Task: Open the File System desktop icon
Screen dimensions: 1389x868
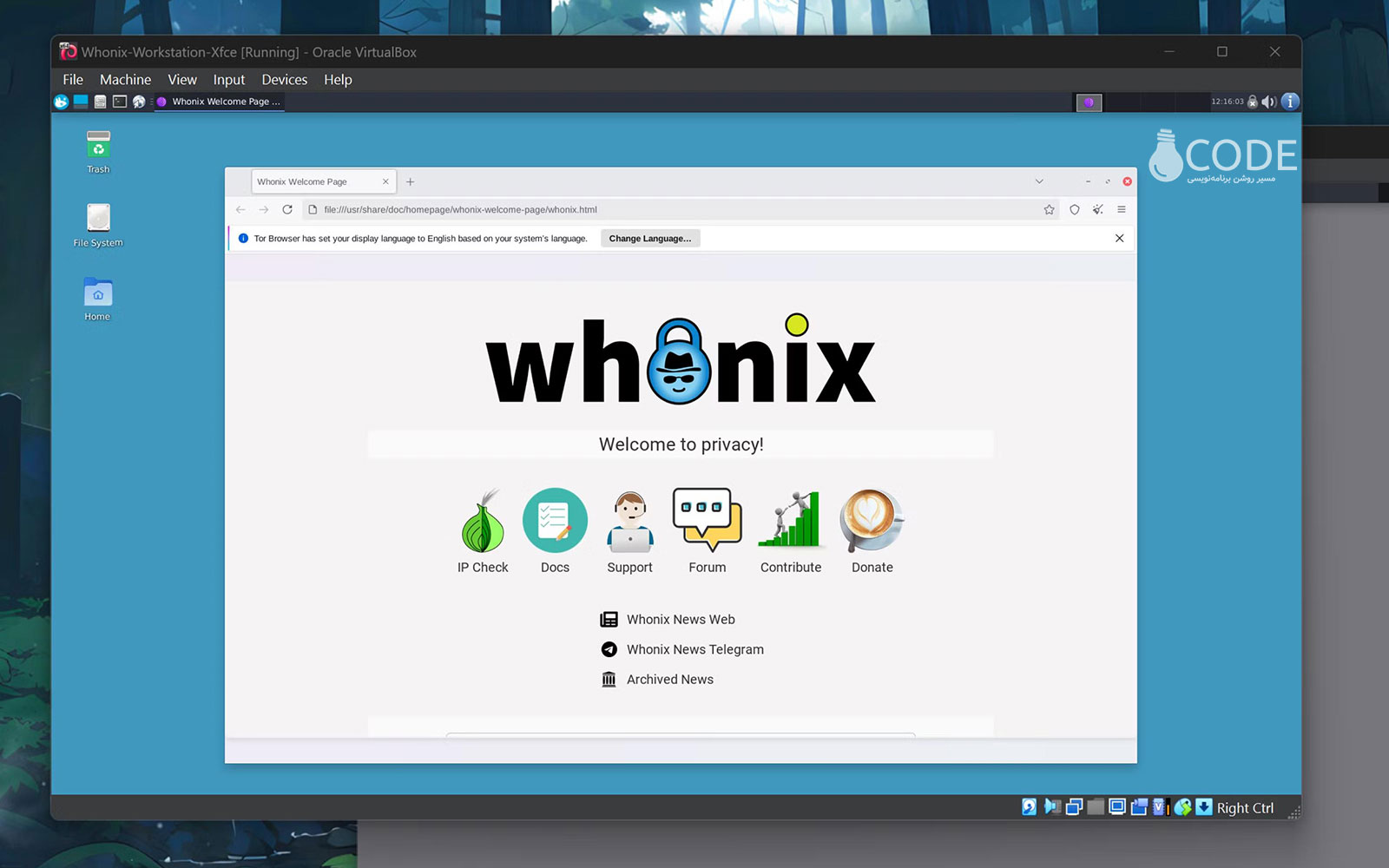Action: coord(98,226)
